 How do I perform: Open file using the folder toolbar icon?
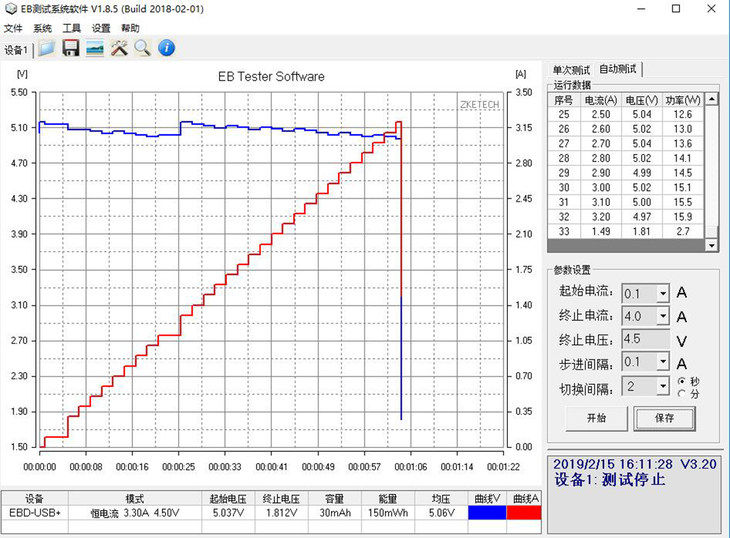pyautogui.click(x=47, y=48)
